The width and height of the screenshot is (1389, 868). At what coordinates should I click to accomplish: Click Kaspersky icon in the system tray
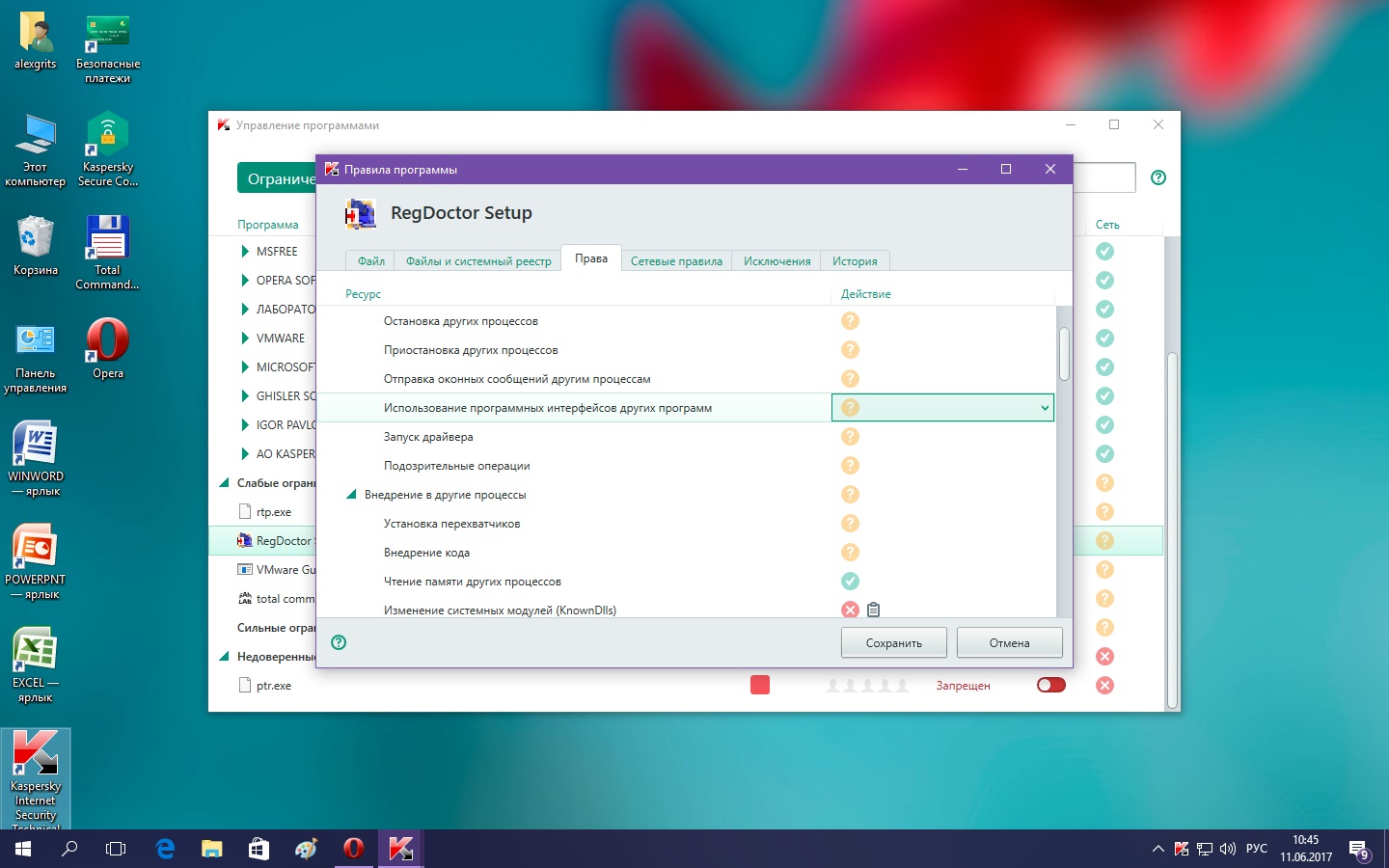1182,849
